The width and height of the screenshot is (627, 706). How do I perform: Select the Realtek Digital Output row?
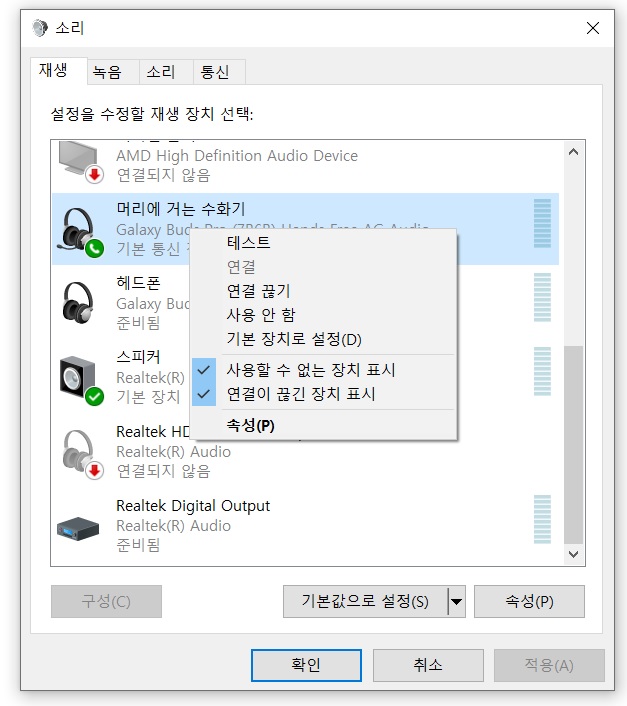click(x=306, y=525)
